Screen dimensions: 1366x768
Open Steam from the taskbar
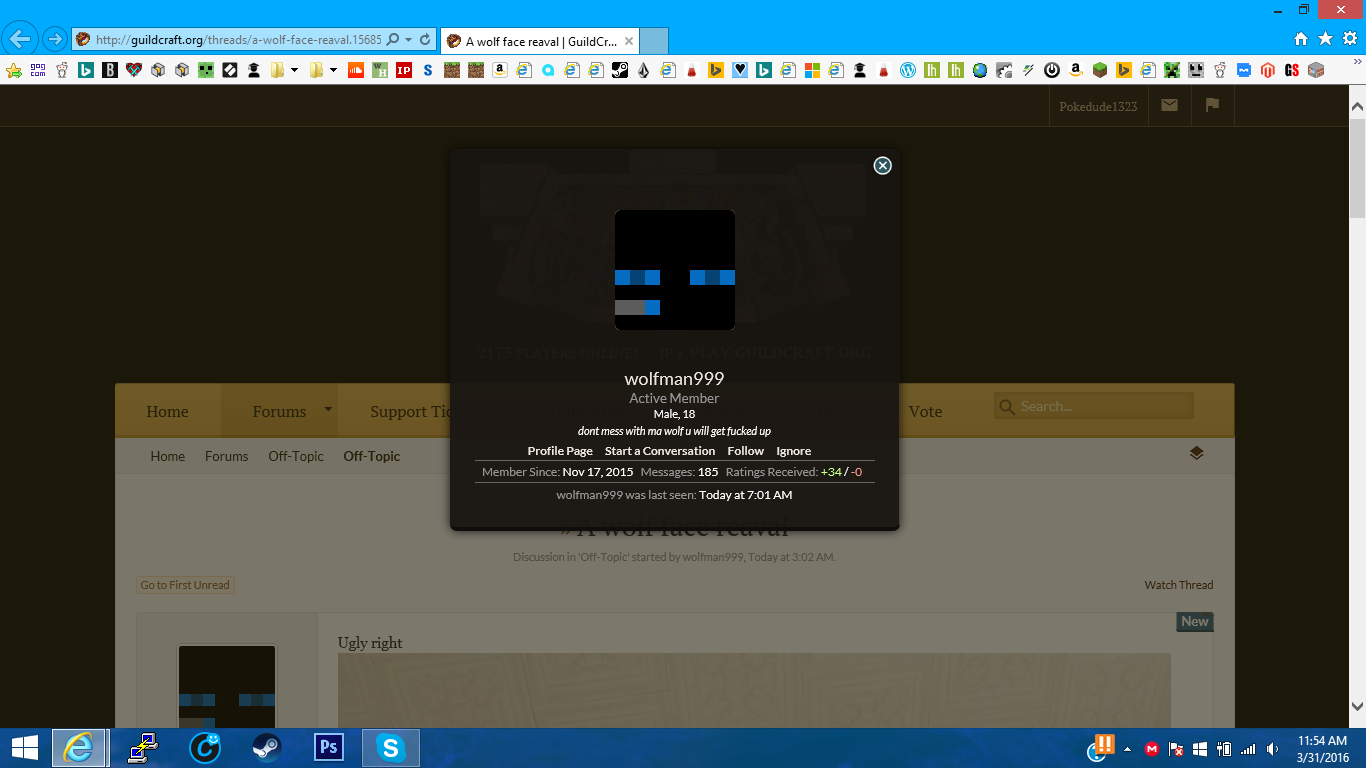(266, 748)
